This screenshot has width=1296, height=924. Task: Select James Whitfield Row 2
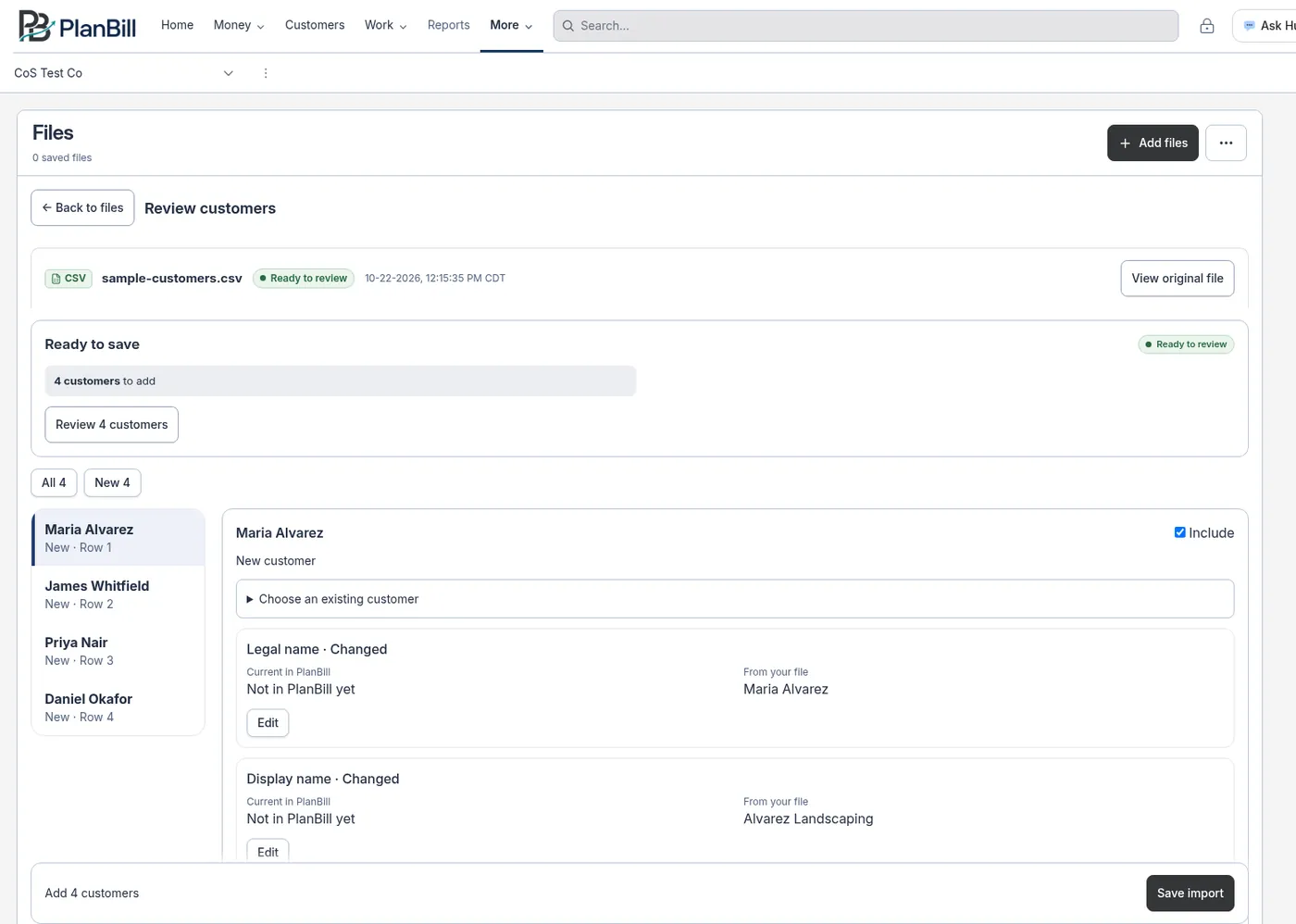coord(118,594)
